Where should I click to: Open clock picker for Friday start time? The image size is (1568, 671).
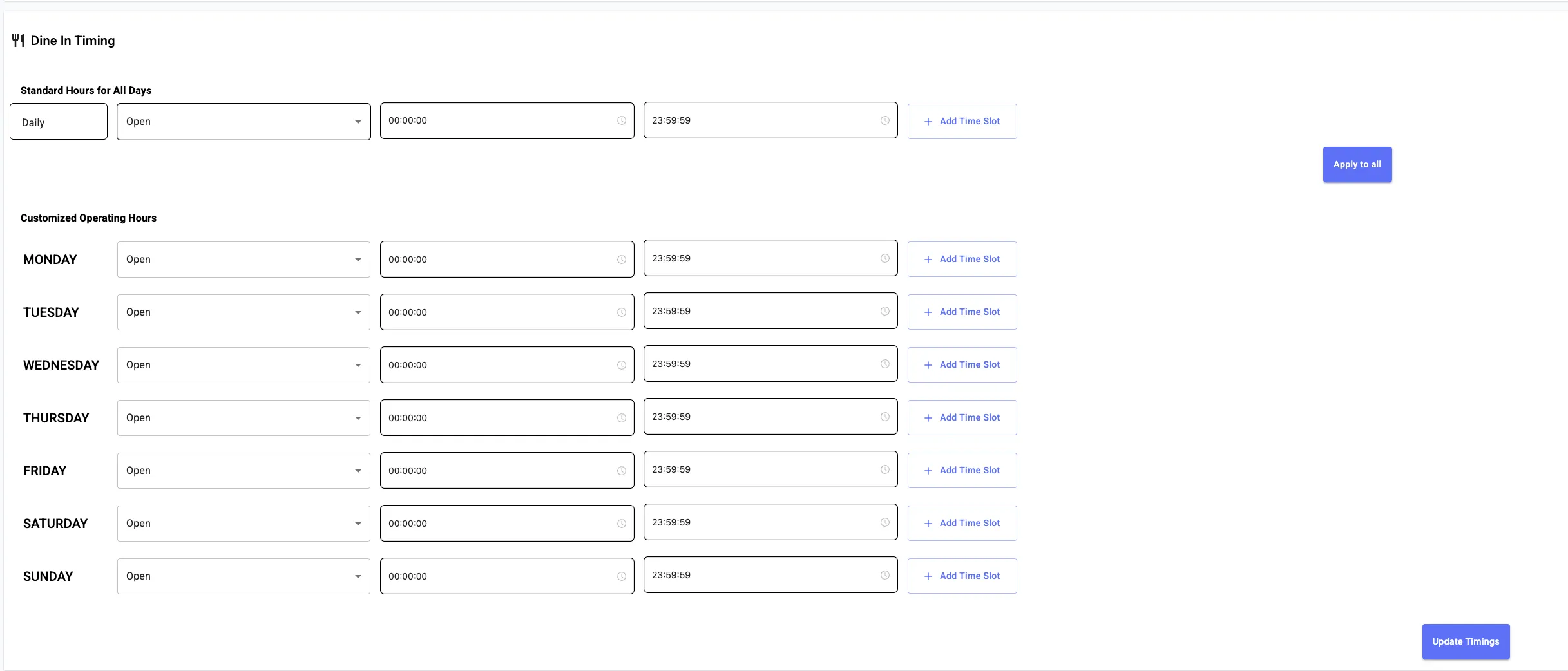[x=622, y=471]
